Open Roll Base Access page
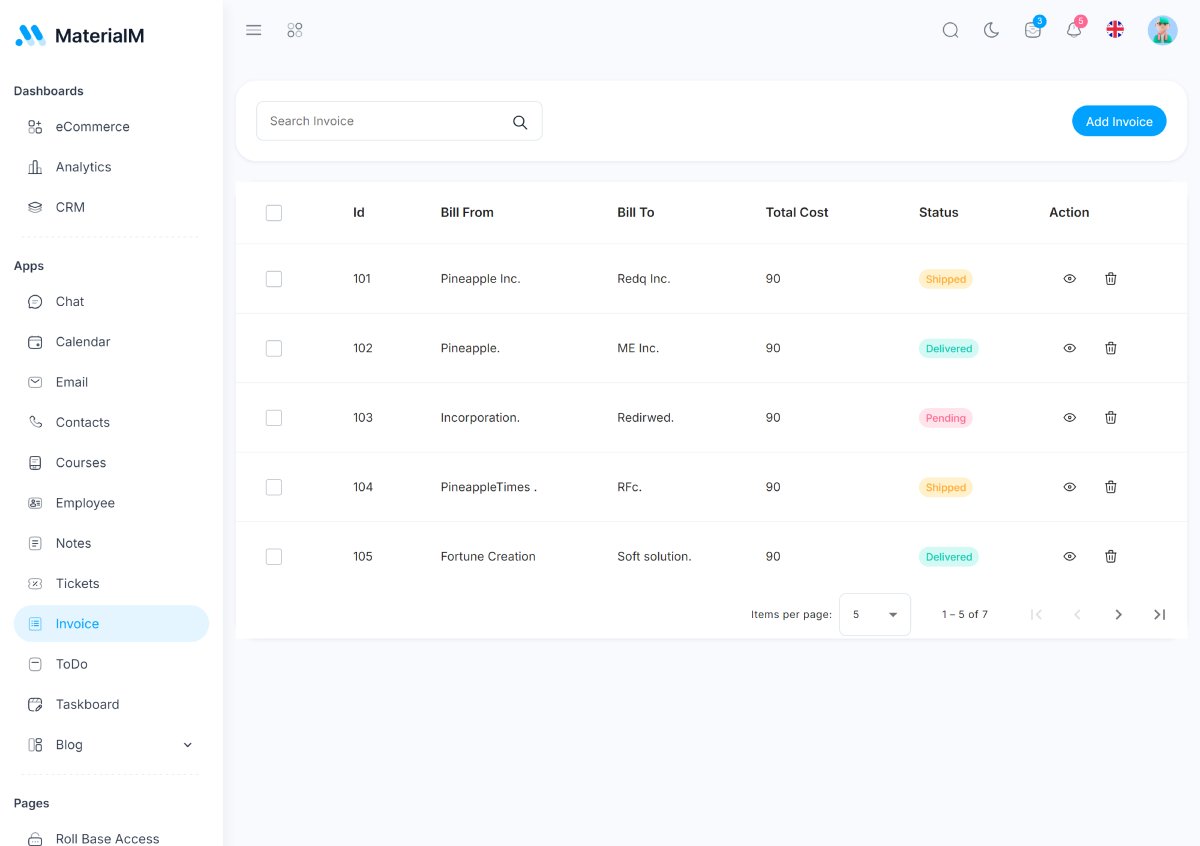1200x846 pixels. [x=107, y=838]
